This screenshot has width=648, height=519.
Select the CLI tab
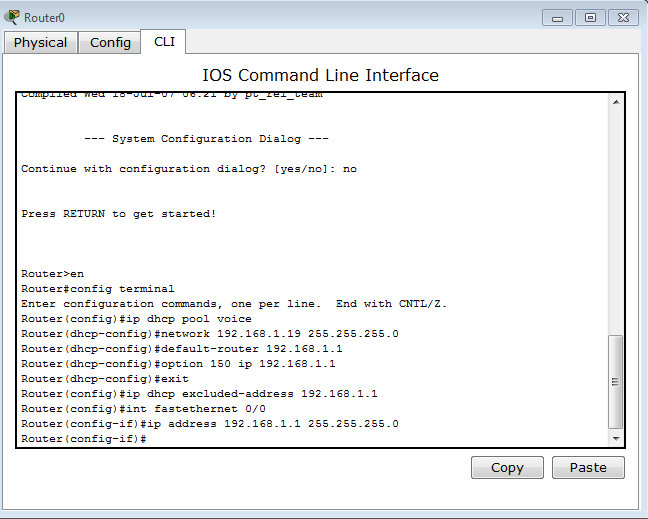coord(164,42)
